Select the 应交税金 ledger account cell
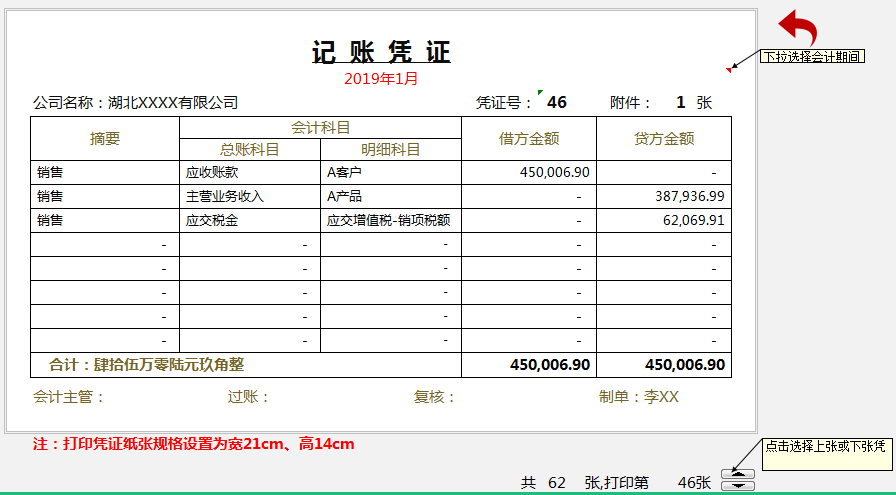896x495 pixels. tap(250, 220)
